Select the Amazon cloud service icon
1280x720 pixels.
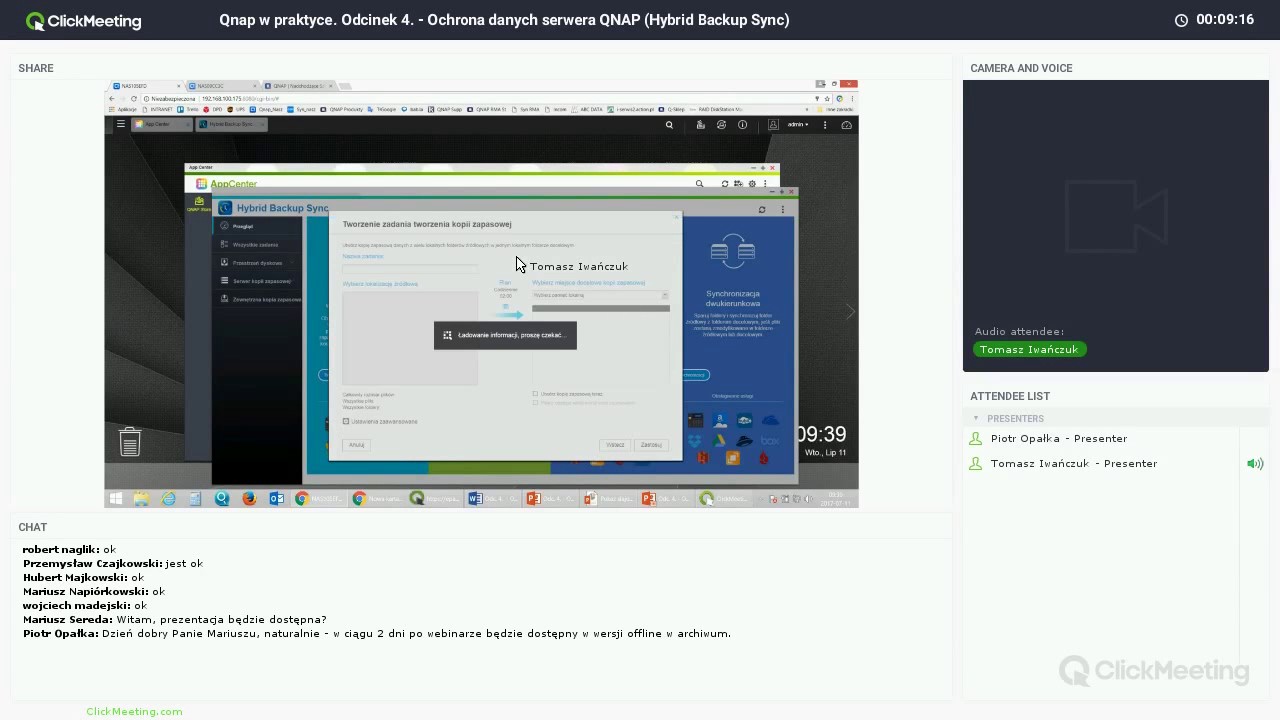(x=720, y=421)
